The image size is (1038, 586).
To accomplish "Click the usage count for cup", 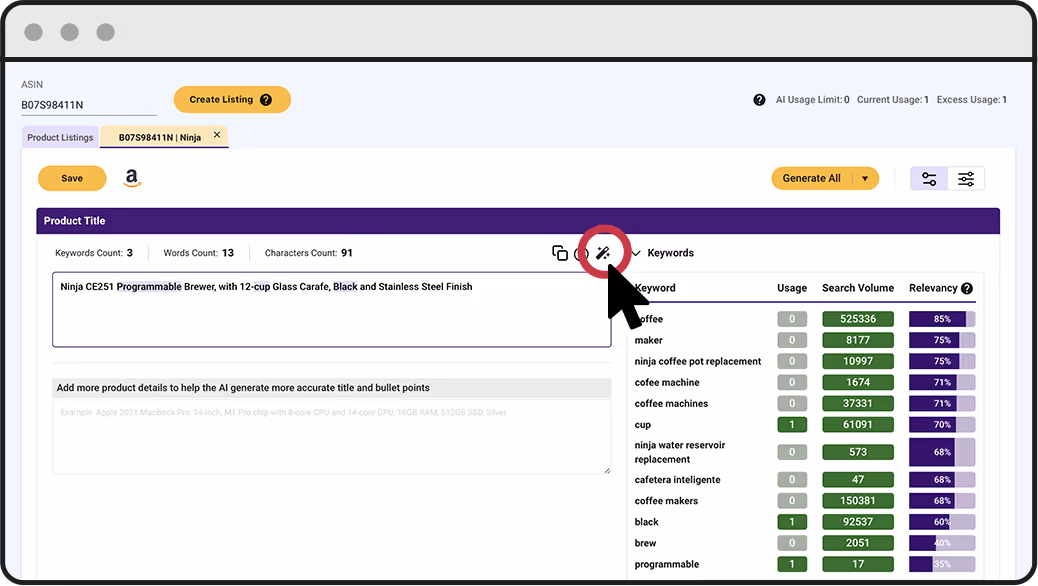I will tap(792, 424).
